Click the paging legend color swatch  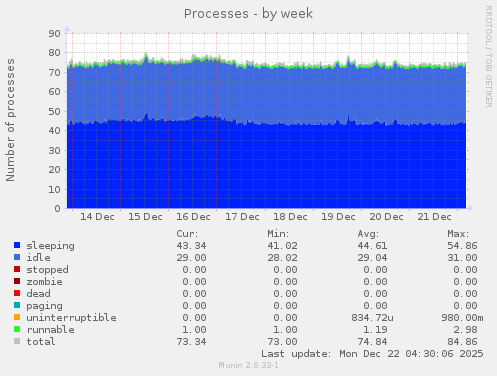[17, 305]
